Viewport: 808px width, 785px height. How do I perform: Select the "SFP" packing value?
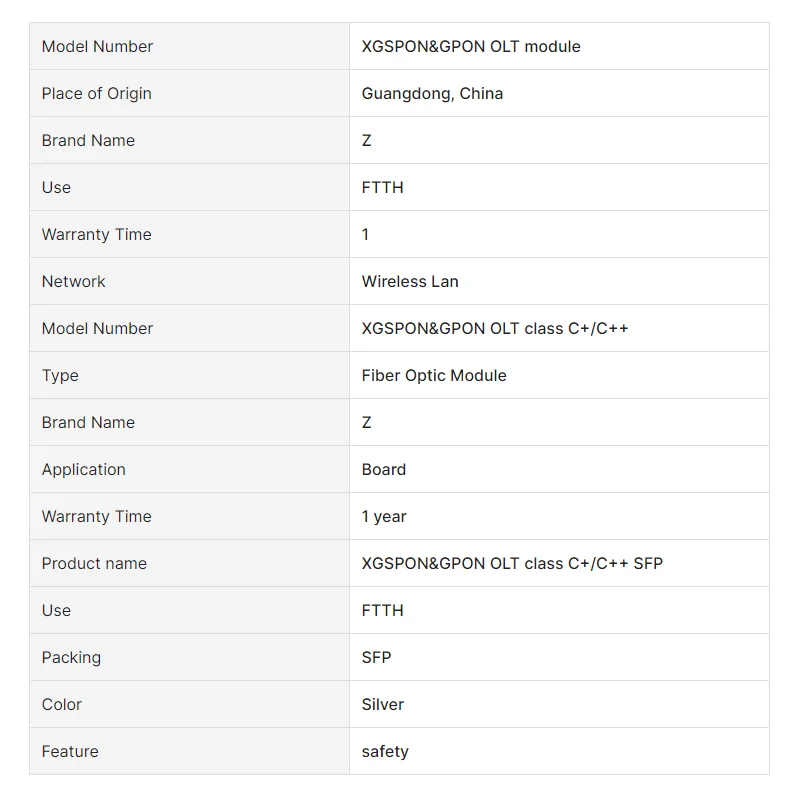coord(377,657)
